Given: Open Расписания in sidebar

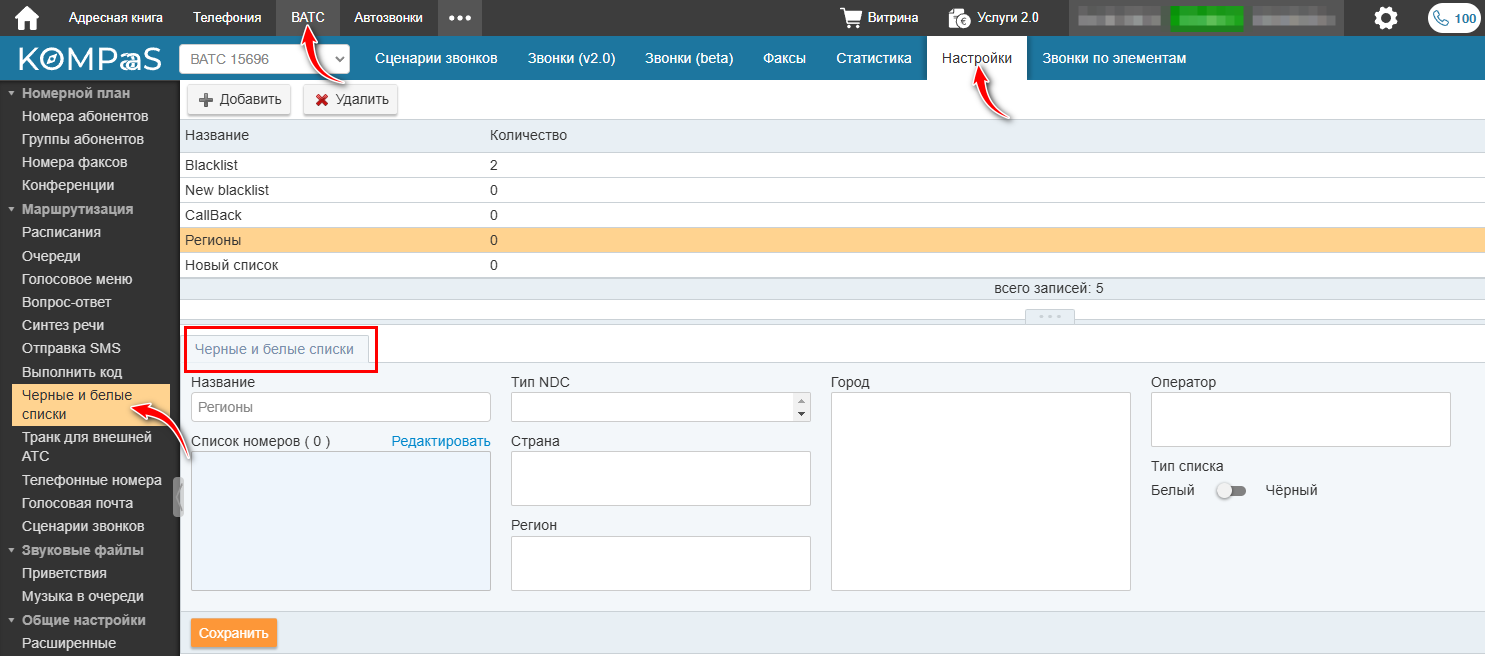Looking at the screenshot, I should [61, 232].
